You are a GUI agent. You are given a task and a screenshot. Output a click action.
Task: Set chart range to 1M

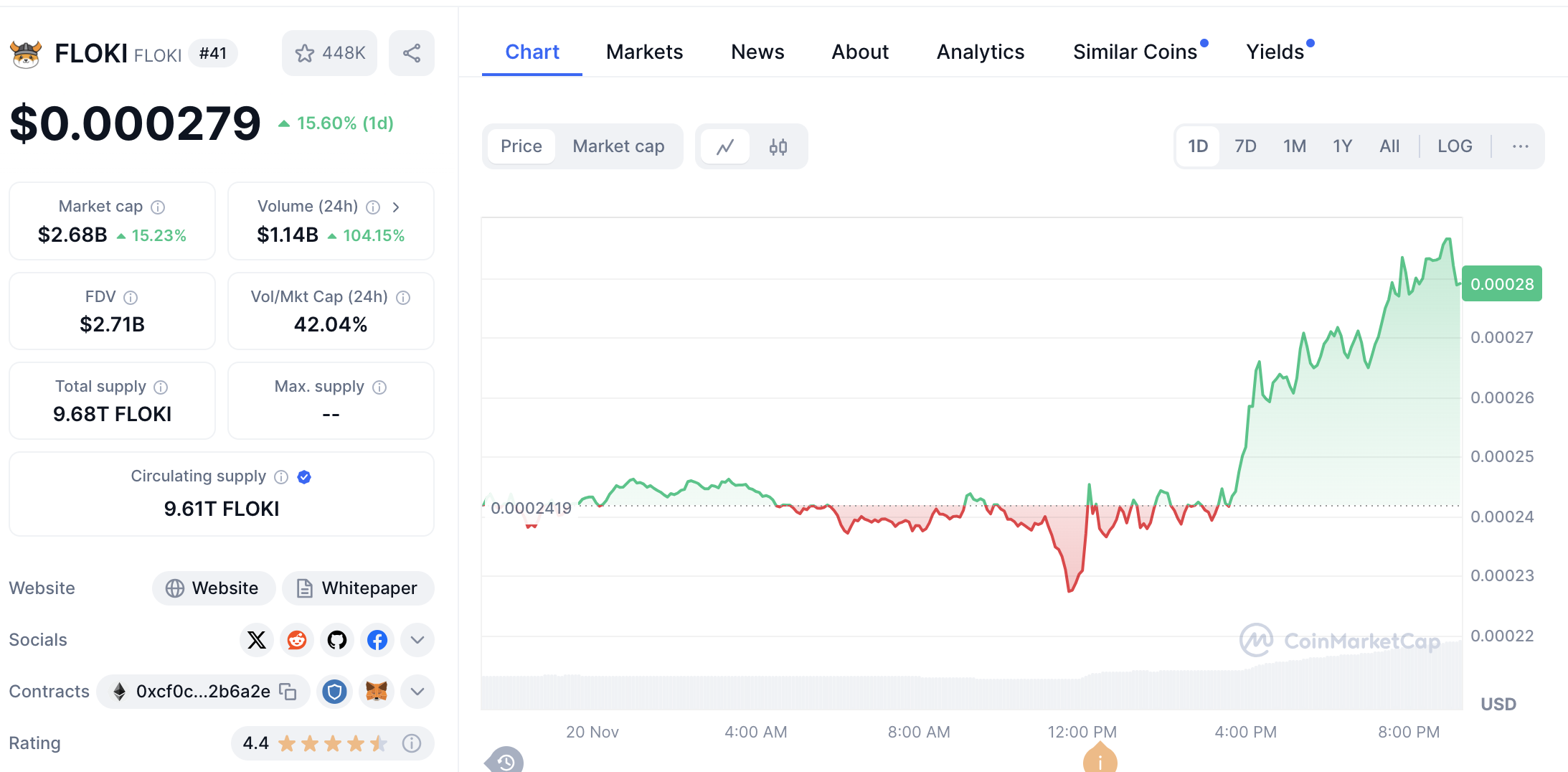coord(1295,146)
